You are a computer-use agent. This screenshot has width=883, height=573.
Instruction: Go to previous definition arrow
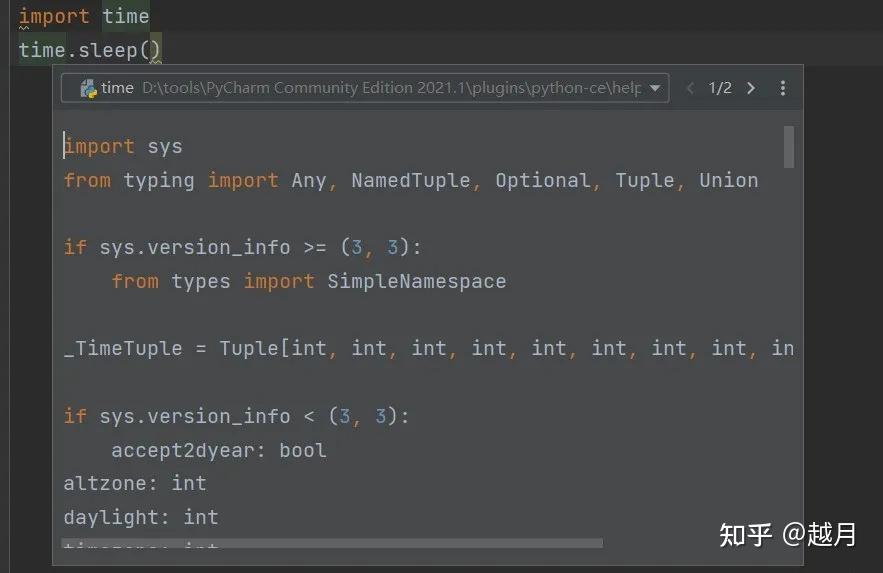coord(690,88)
